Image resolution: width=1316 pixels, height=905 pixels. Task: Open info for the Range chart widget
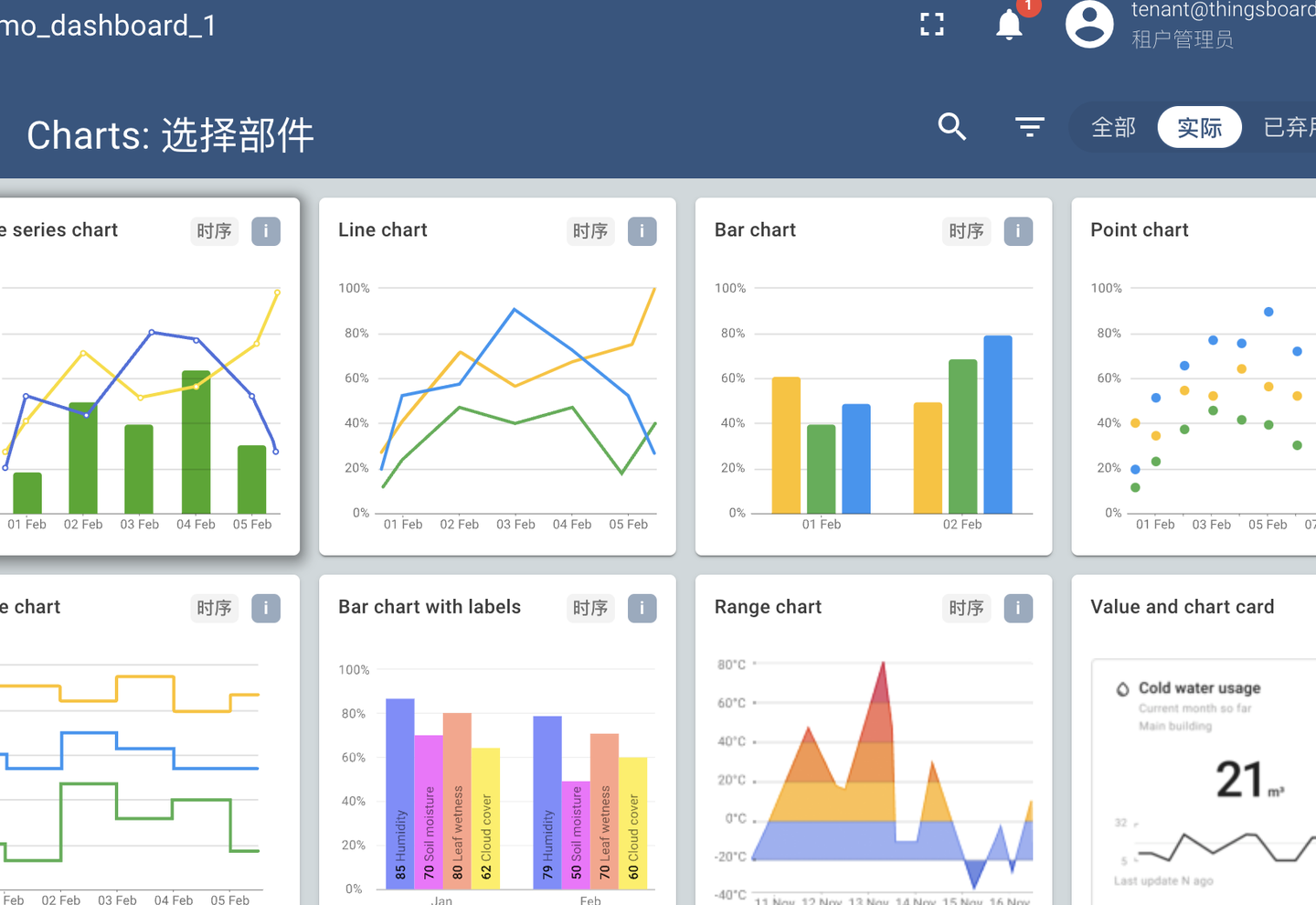[1018, 608]
